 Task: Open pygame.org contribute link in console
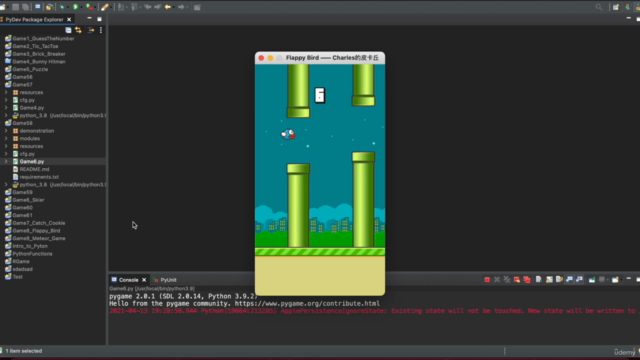[x=307, y=304]
